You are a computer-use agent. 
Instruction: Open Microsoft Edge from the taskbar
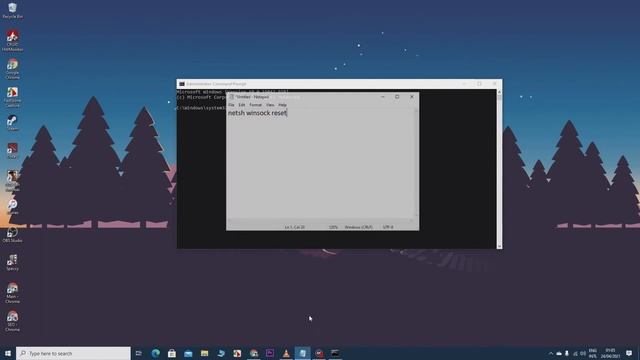click(x=156, y=353)
